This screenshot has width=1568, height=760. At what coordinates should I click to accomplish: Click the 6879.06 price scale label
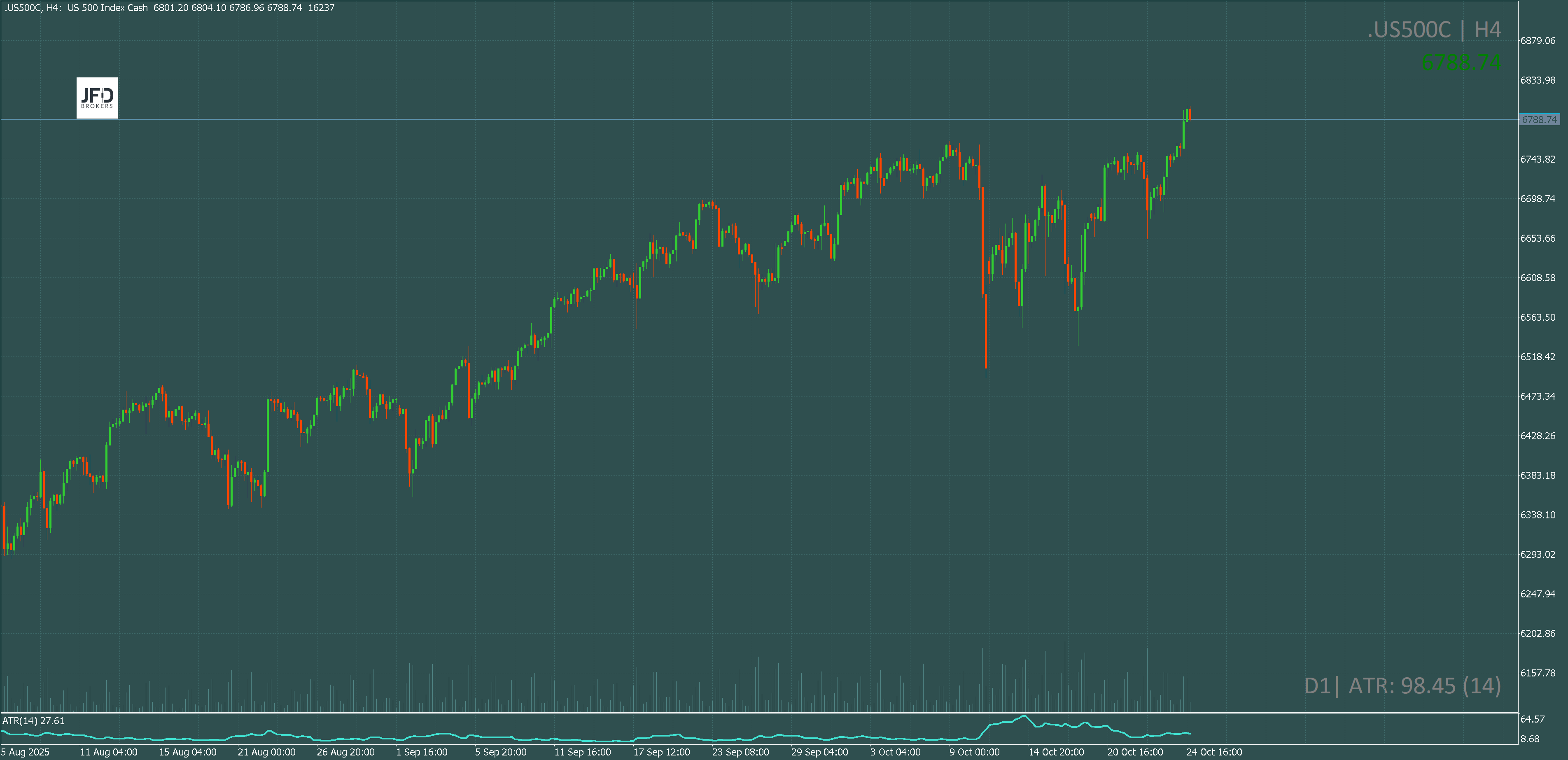click(1538, 41)
